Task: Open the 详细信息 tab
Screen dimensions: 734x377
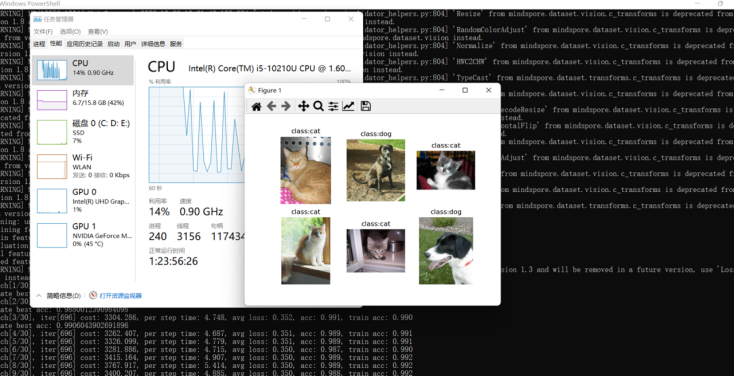Action: pyautogui.click(x=153, y=44)
